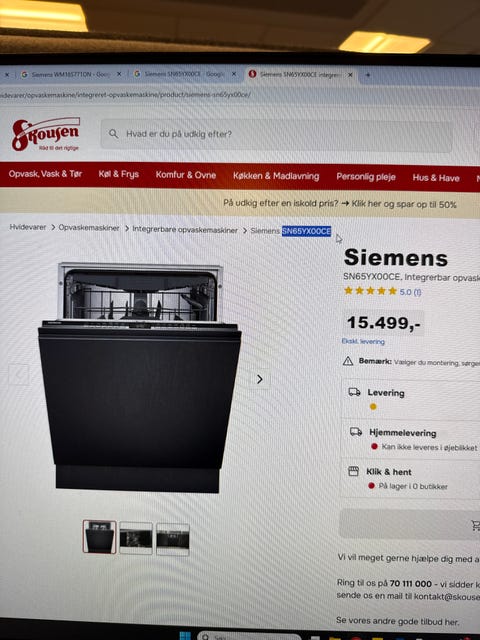The width and height of the screenshot is (480, 640).
Task: Open Komfur & Ovne category
Action: click(x=186, y=175)
